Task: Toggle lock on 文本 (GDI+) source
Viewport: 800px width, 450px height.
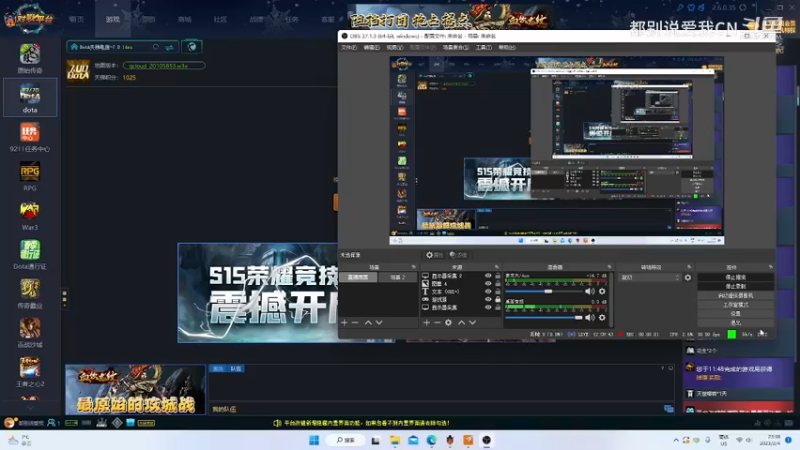Action: (x=498, y=291)
